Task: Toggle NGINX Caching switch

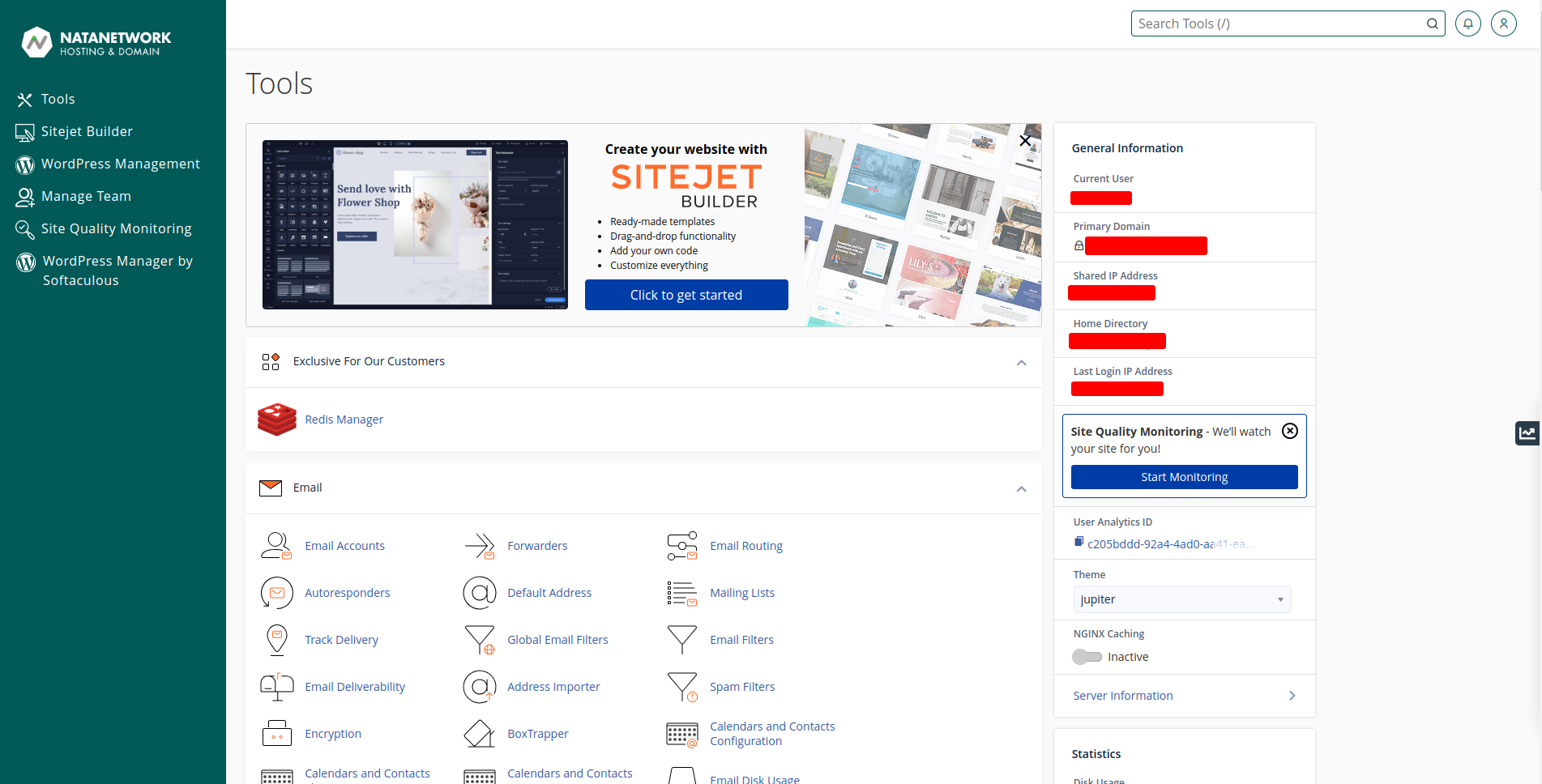Action: coord(1087,657)
